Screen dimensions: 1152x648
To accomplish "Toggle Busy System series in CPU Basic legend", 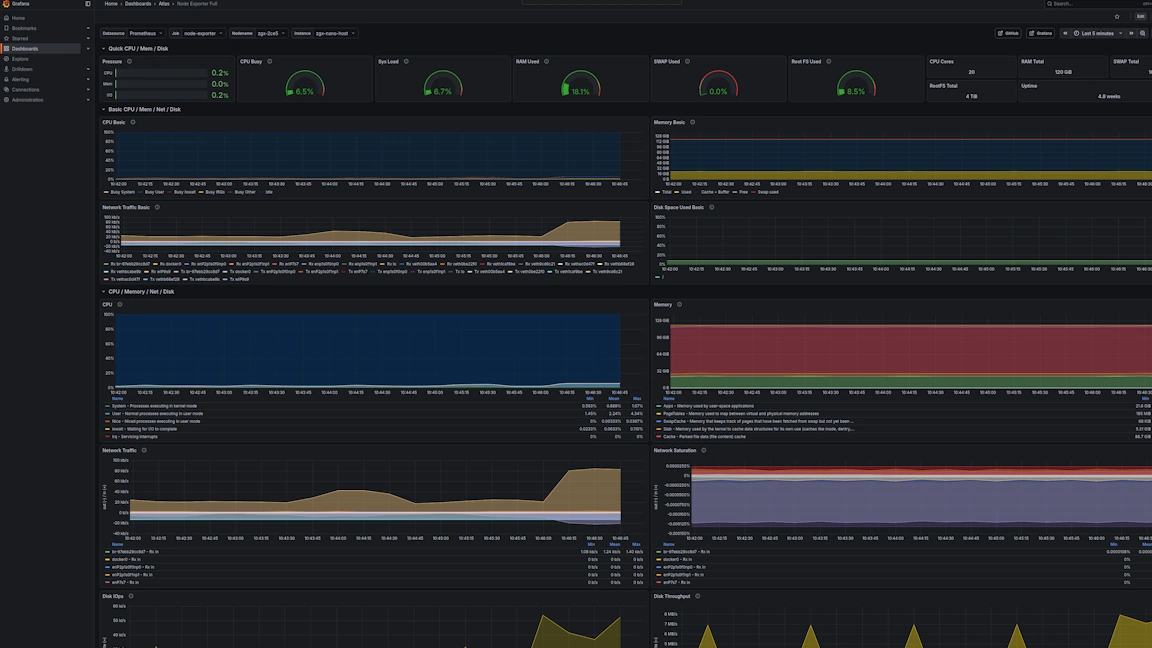I will pyautogui.click(x=121, y=192).
